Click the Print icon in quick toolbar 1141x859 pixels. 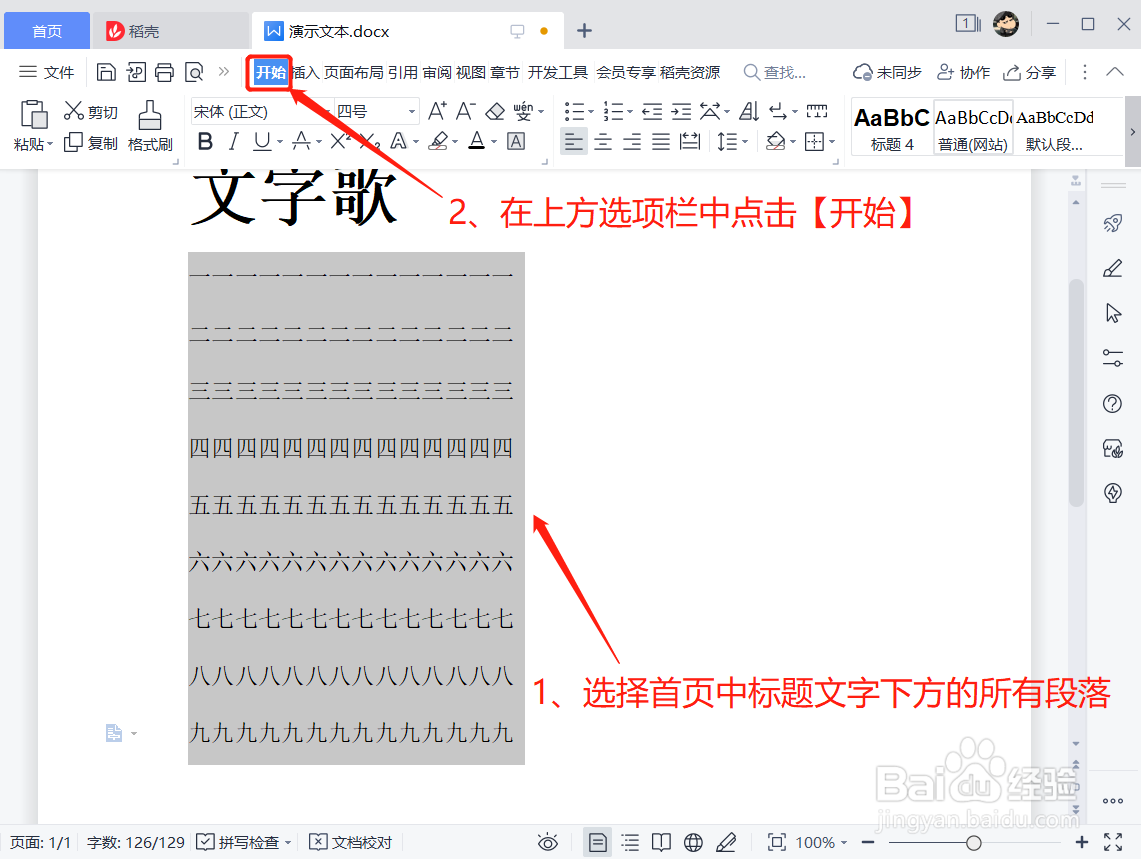tap(164, 72)
